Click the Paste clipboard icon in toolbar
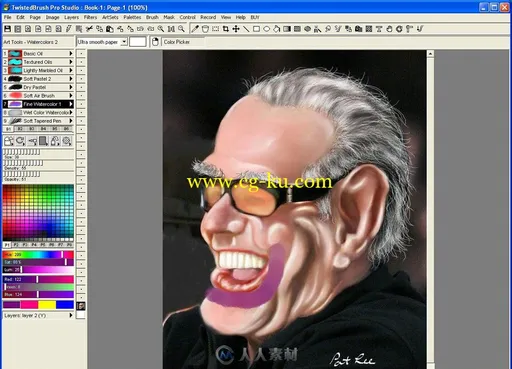 110,29
